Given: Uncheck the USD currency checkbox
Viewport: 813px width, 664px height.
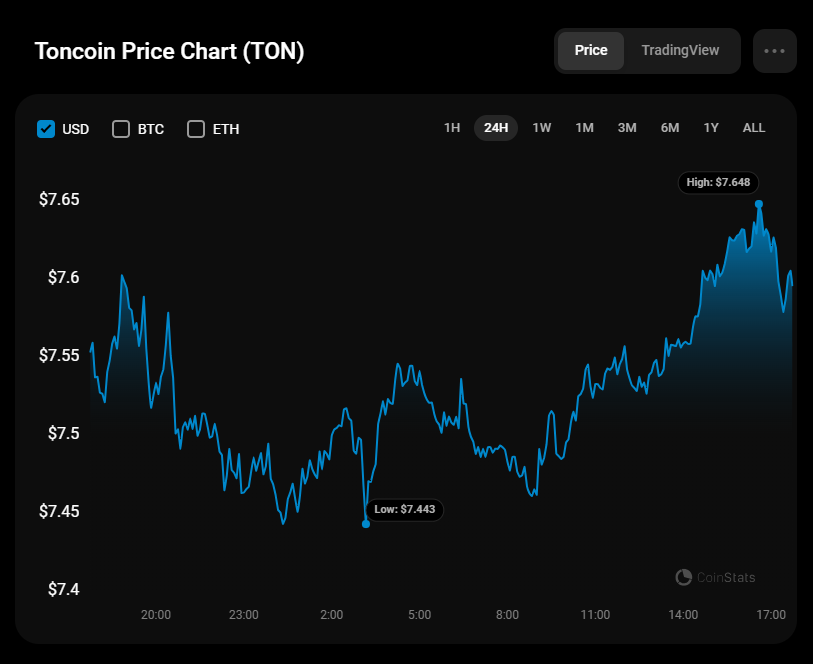Looking at the screenshot, I should coord(46,129).
